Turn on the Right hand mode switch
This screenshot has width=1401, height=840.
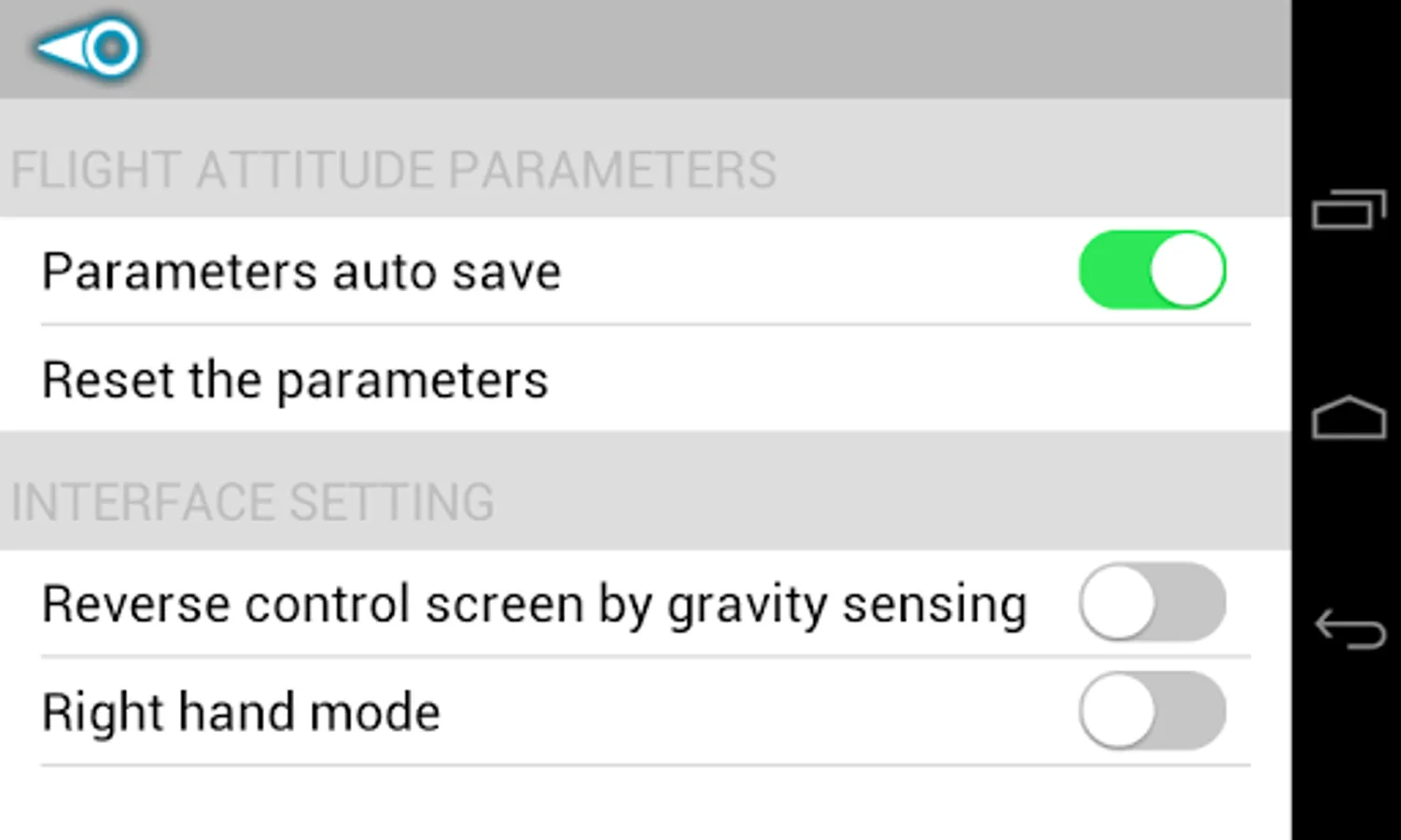coord(1152,710)
